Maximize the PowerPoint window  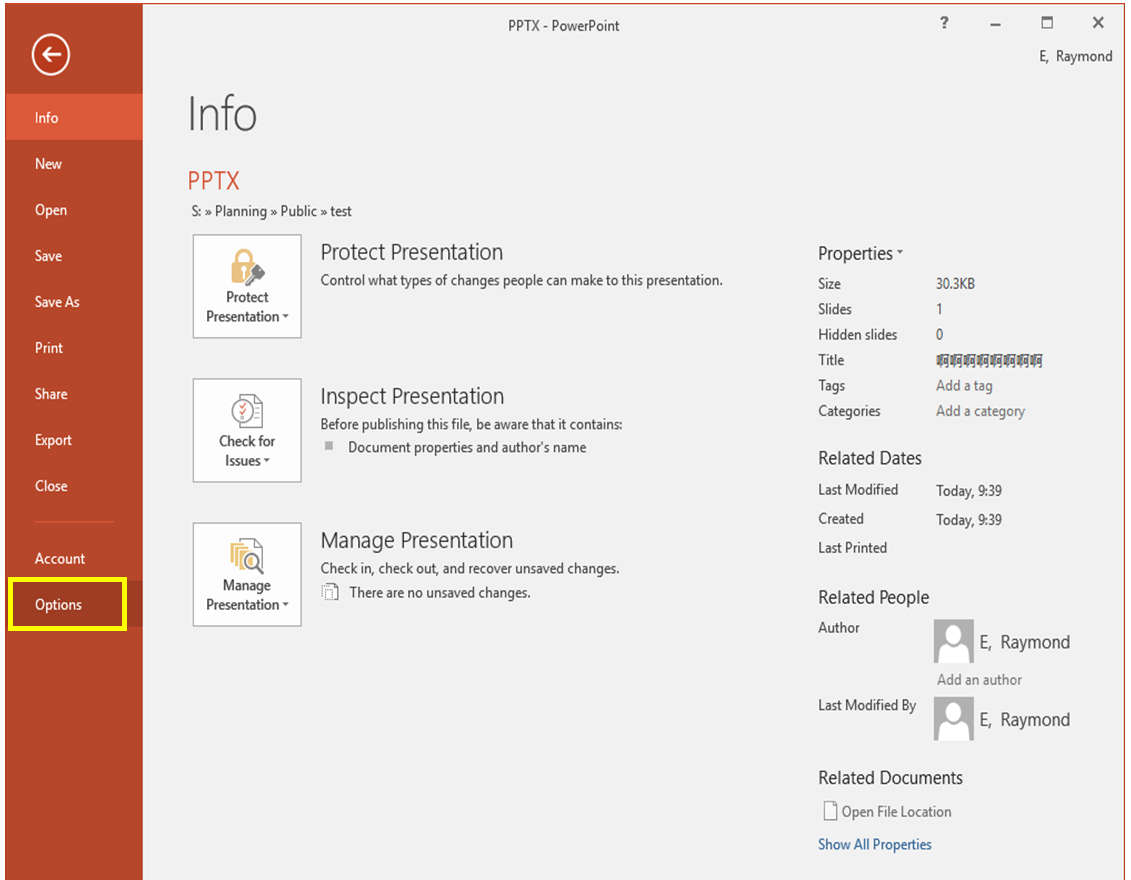point(1047,23)
